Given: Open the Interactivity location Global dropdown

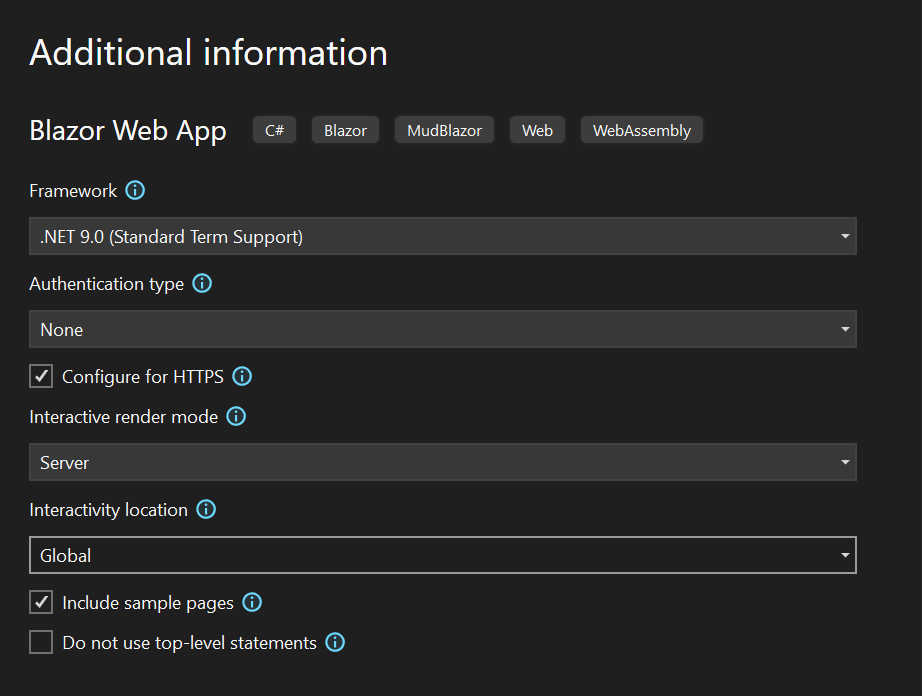Looking at the screenshot, I should pyautogui.click(x=443, y=555).
